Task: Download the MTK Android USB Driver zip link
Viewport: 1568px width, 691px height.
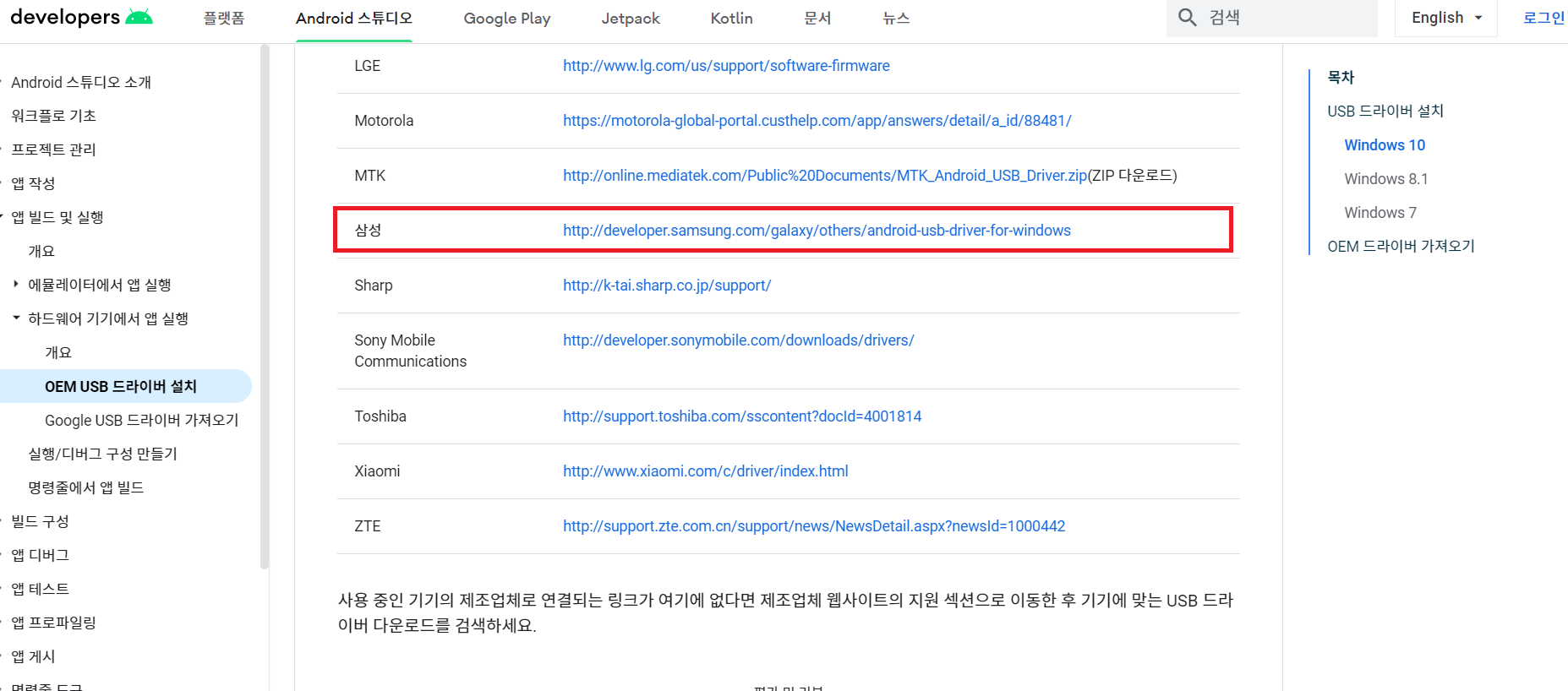Action: (x=825, y=176)
